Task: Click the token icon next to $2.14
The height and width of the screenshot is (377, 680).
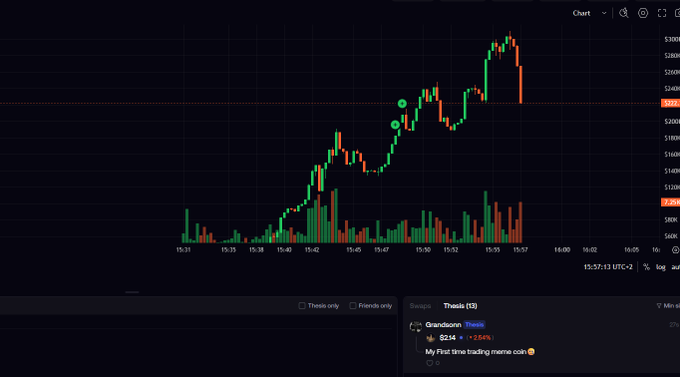Action: pyautogui.click(x=431, y=338)
